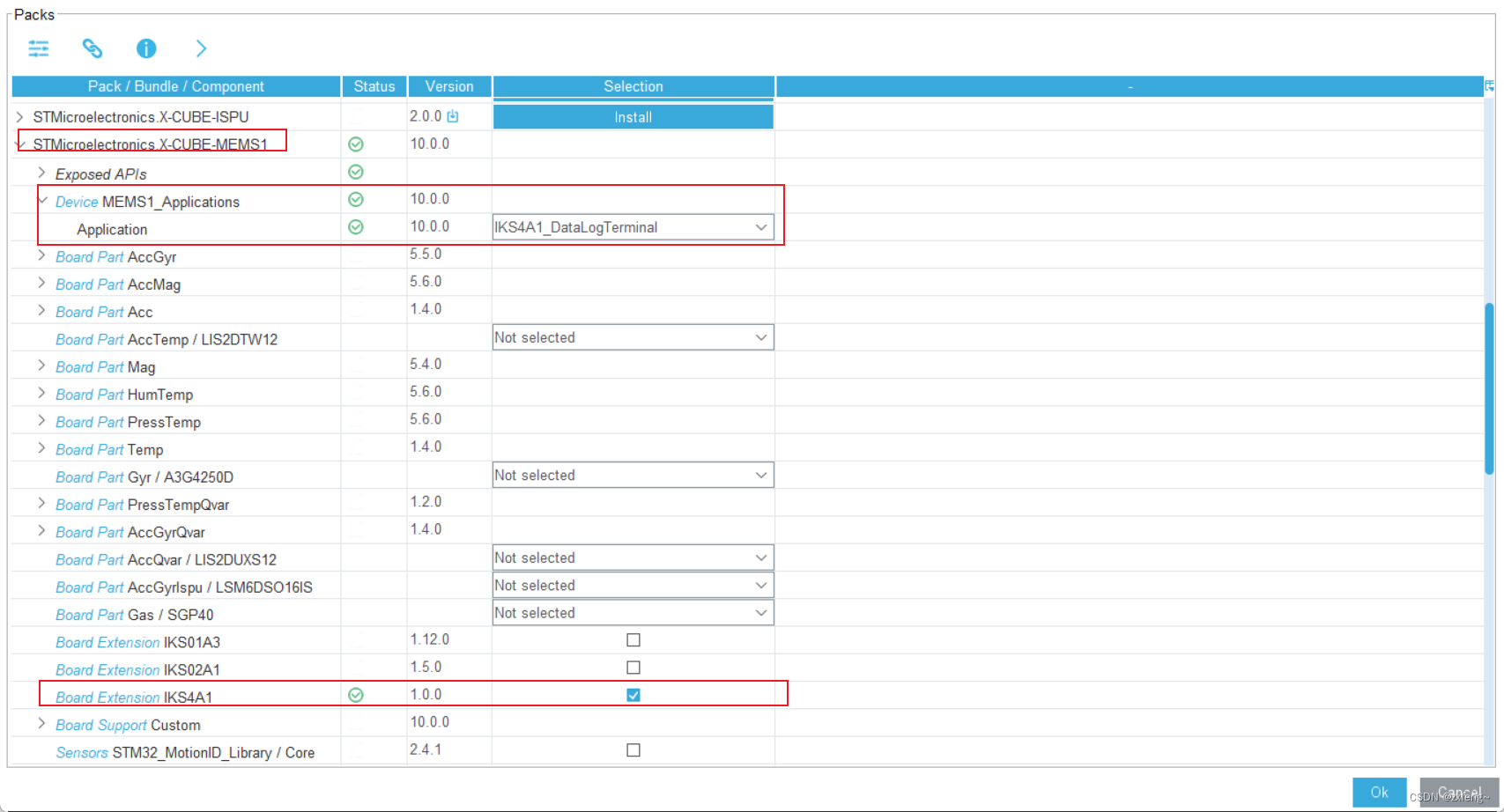The width and height of the screenshot is (1504, 812).
Task: Open the AccTemp / LIS2DTW12 selection dropdown
Action: (633, 337)
